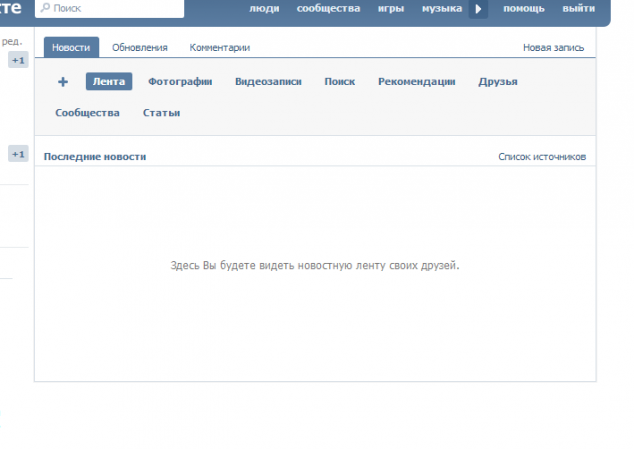634x449 pixels.
Task: Open the Список источников link
Action: [542, 157]
